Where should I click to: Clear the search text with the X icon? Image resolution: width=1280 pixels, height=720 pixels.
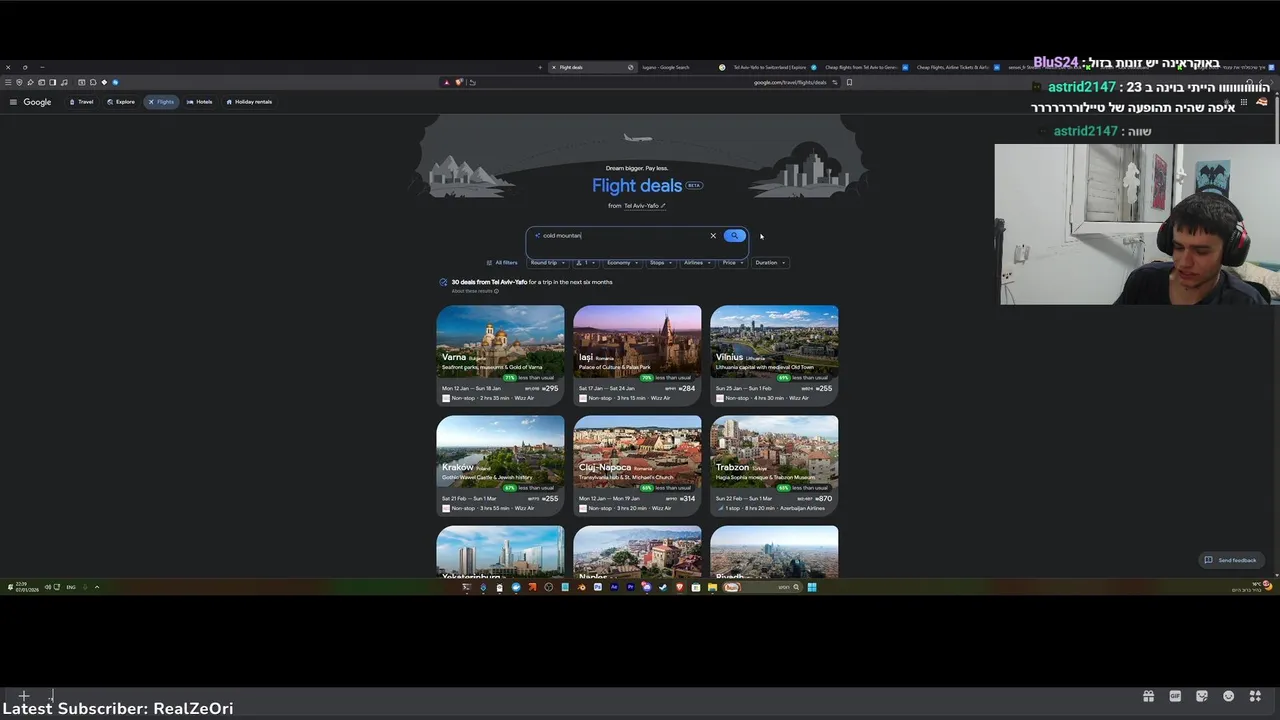coord(713,236)
